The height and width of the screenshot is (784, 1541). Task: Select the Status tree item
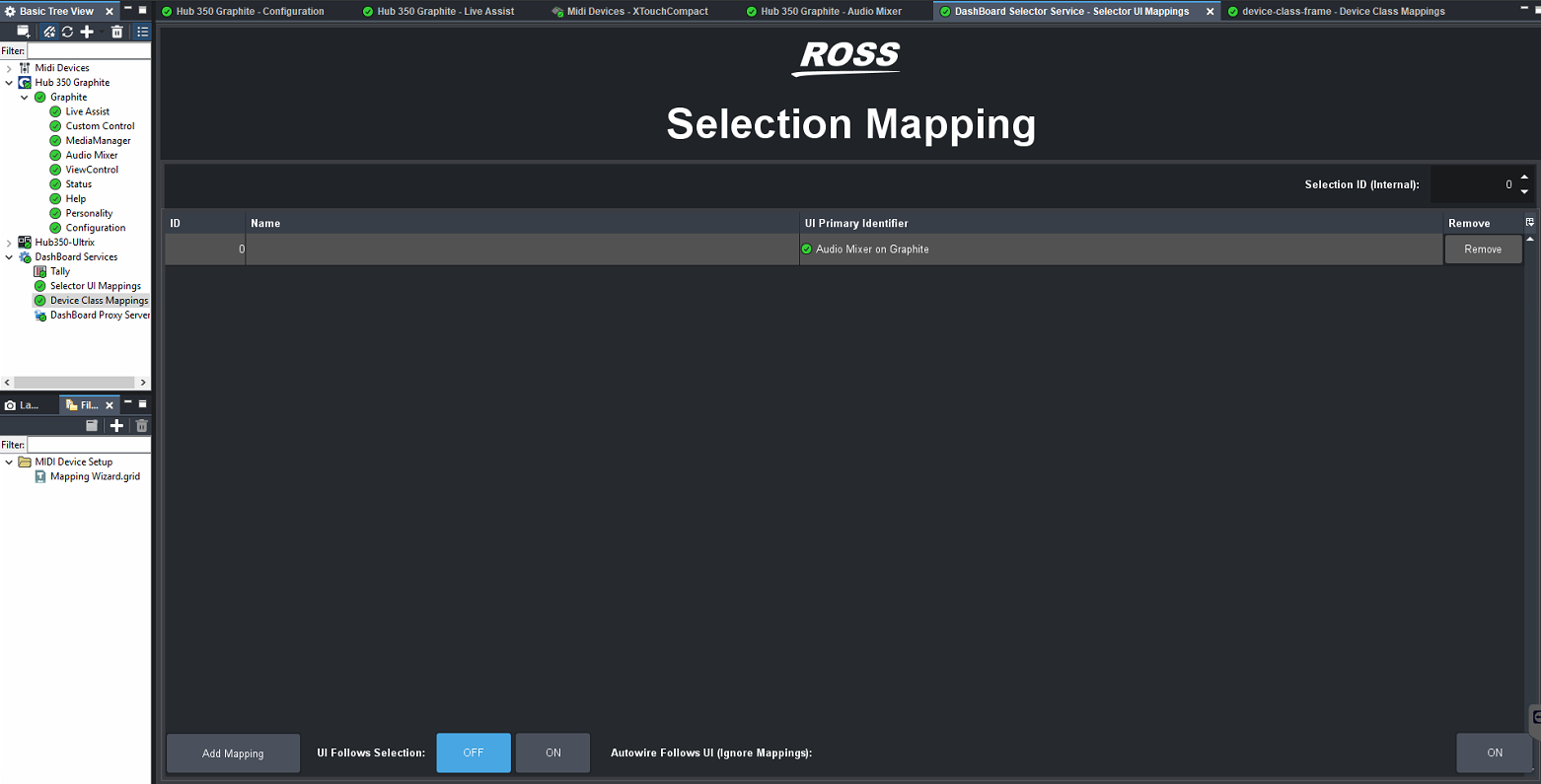(x=79, y=184)
